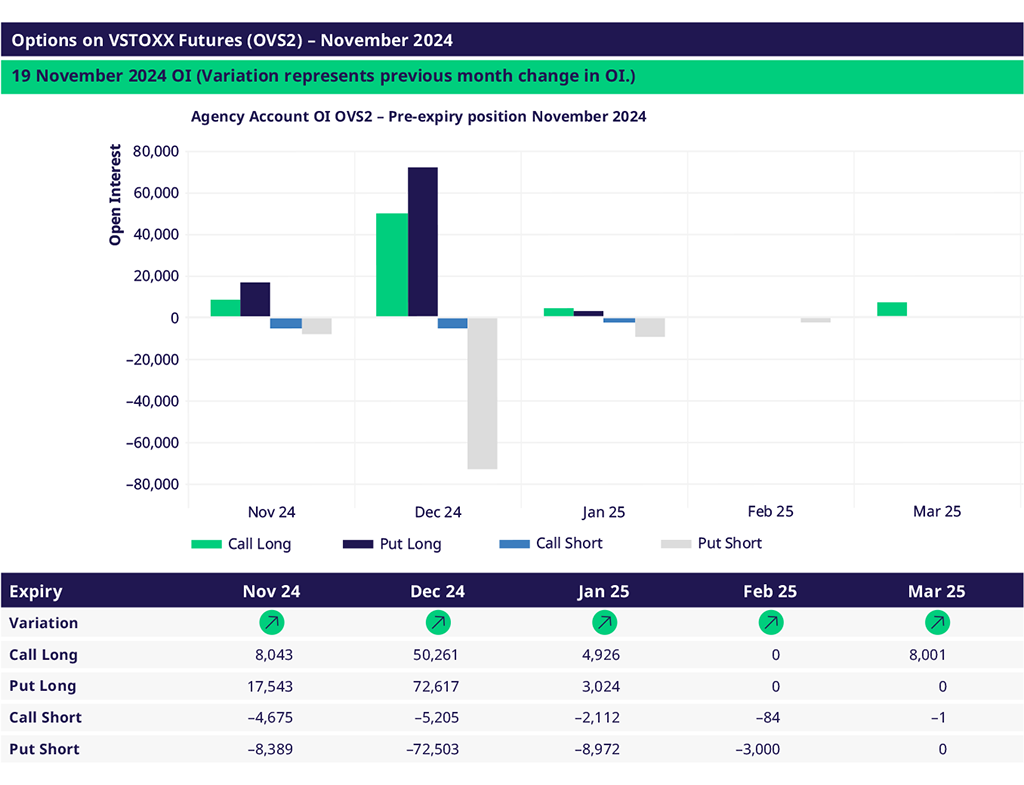Click the Jan 25 variation up-arrow icon
This screenshot has width=1024, height=785.
point(604,623)
